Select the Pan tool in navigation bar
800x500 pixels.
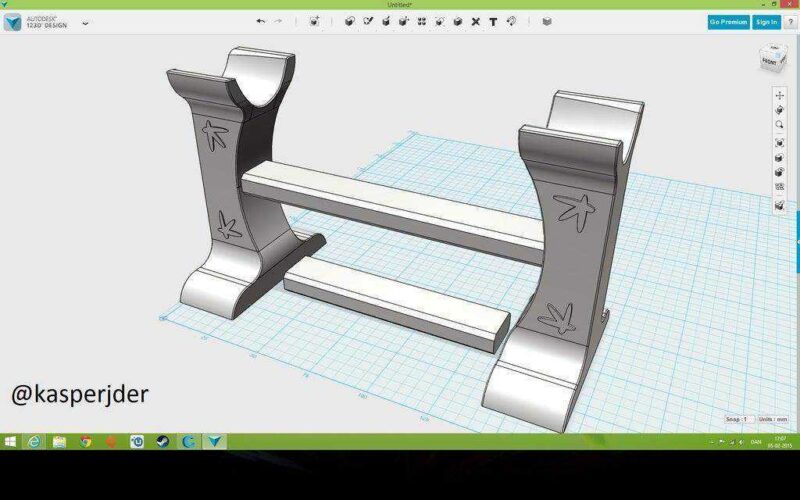point(780,95)
